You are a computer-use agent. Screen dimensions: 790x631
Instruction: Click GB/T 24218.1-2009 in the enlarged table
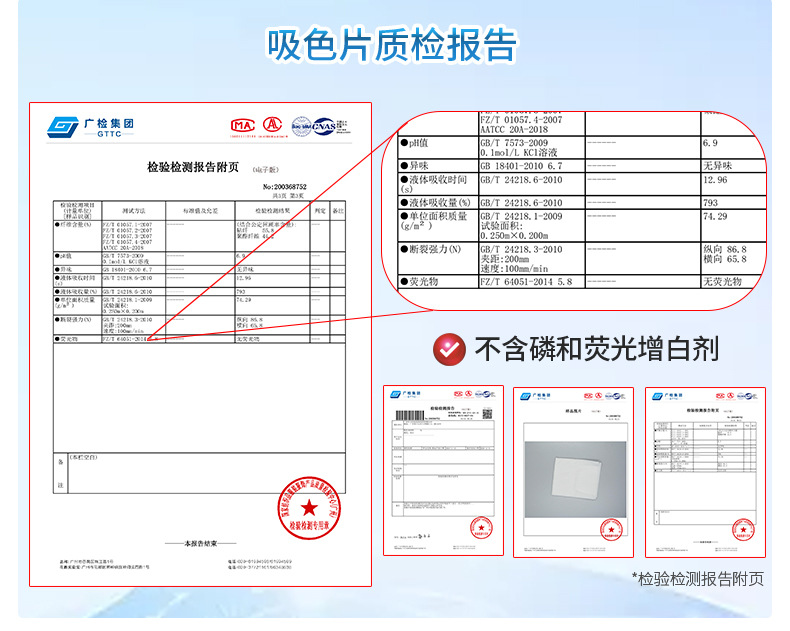coord(521,216)
